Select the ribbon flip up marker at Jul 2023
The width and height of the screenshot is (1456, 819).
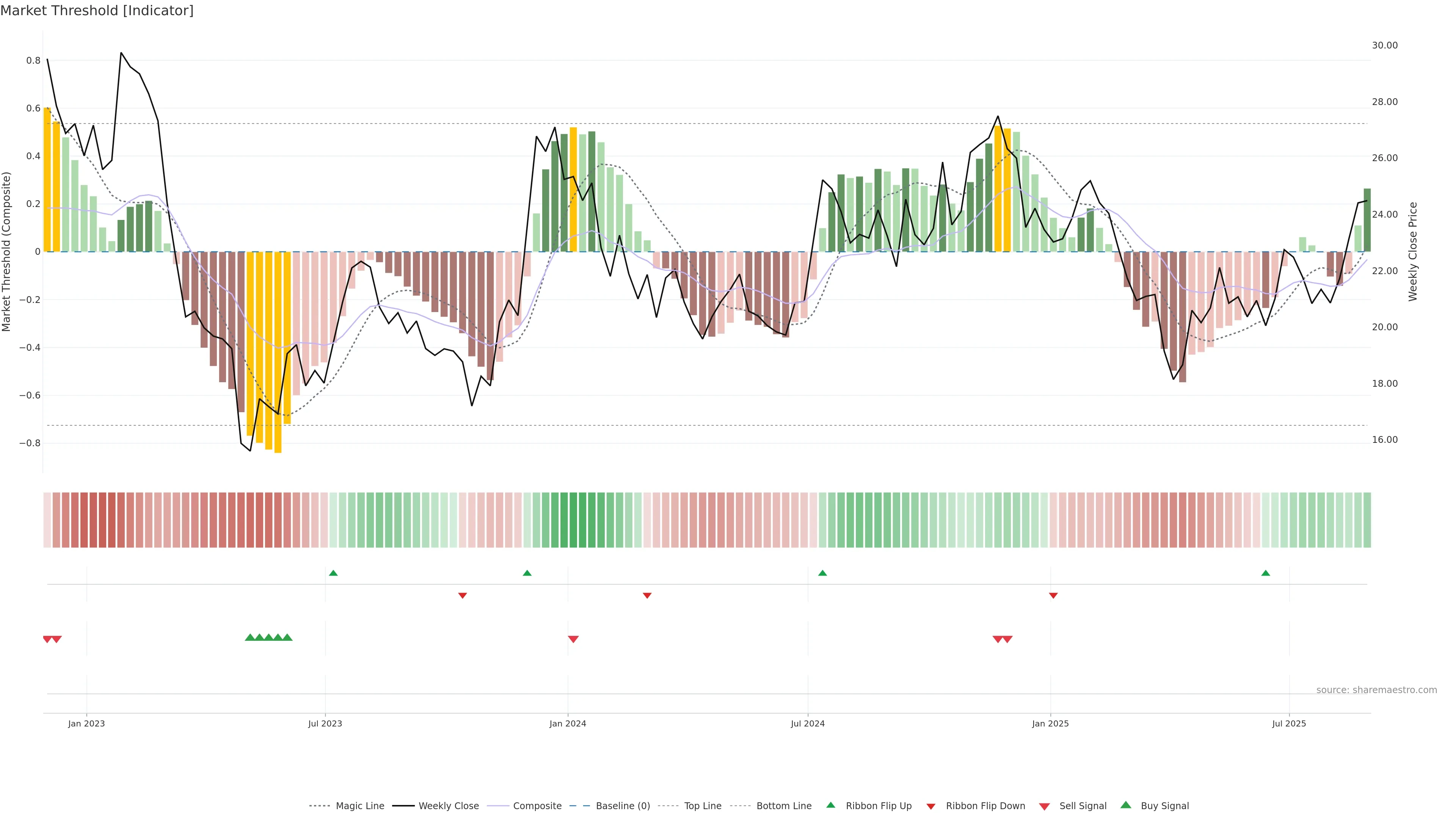pos(334,573)
